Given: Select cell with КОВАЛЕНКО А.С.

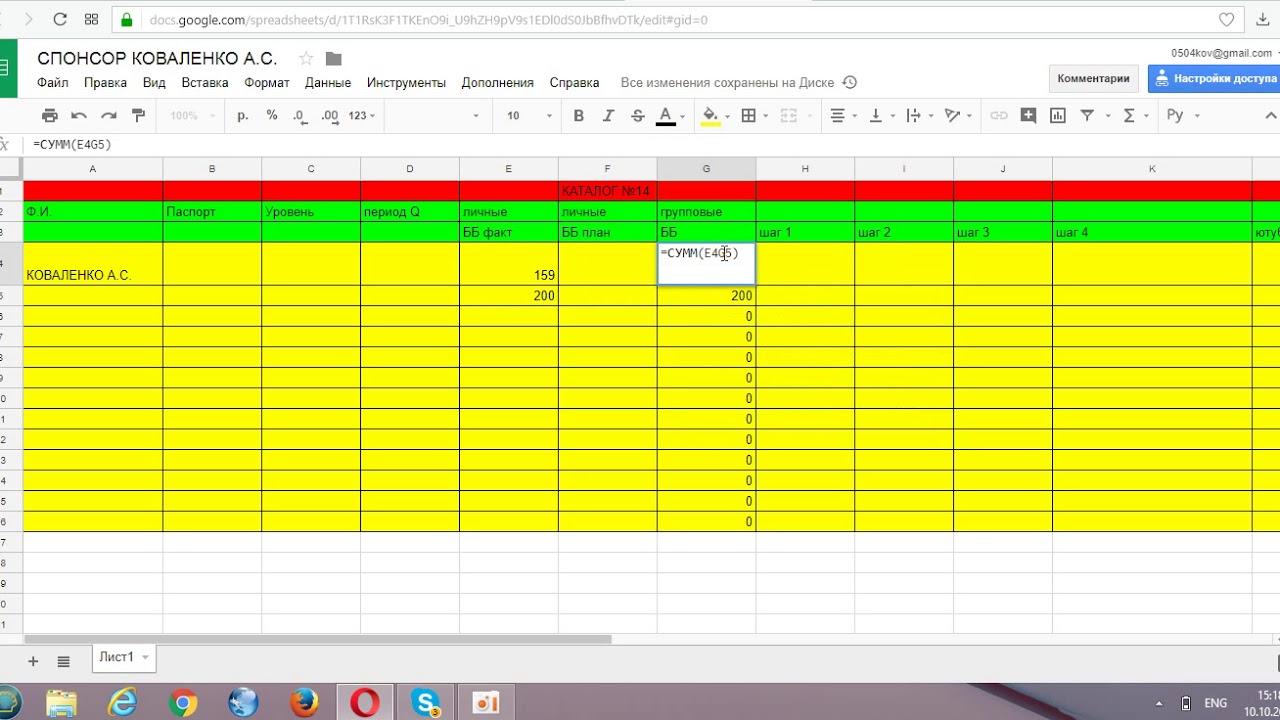Looking at the screenshot, I should 93,264.
